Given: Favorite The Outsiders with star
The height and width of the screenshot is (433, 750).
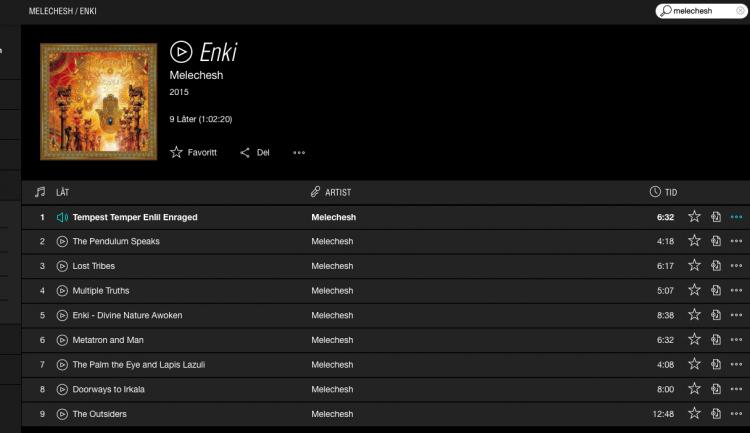Looking at the screenshot, I should click(x=694, y=413).
